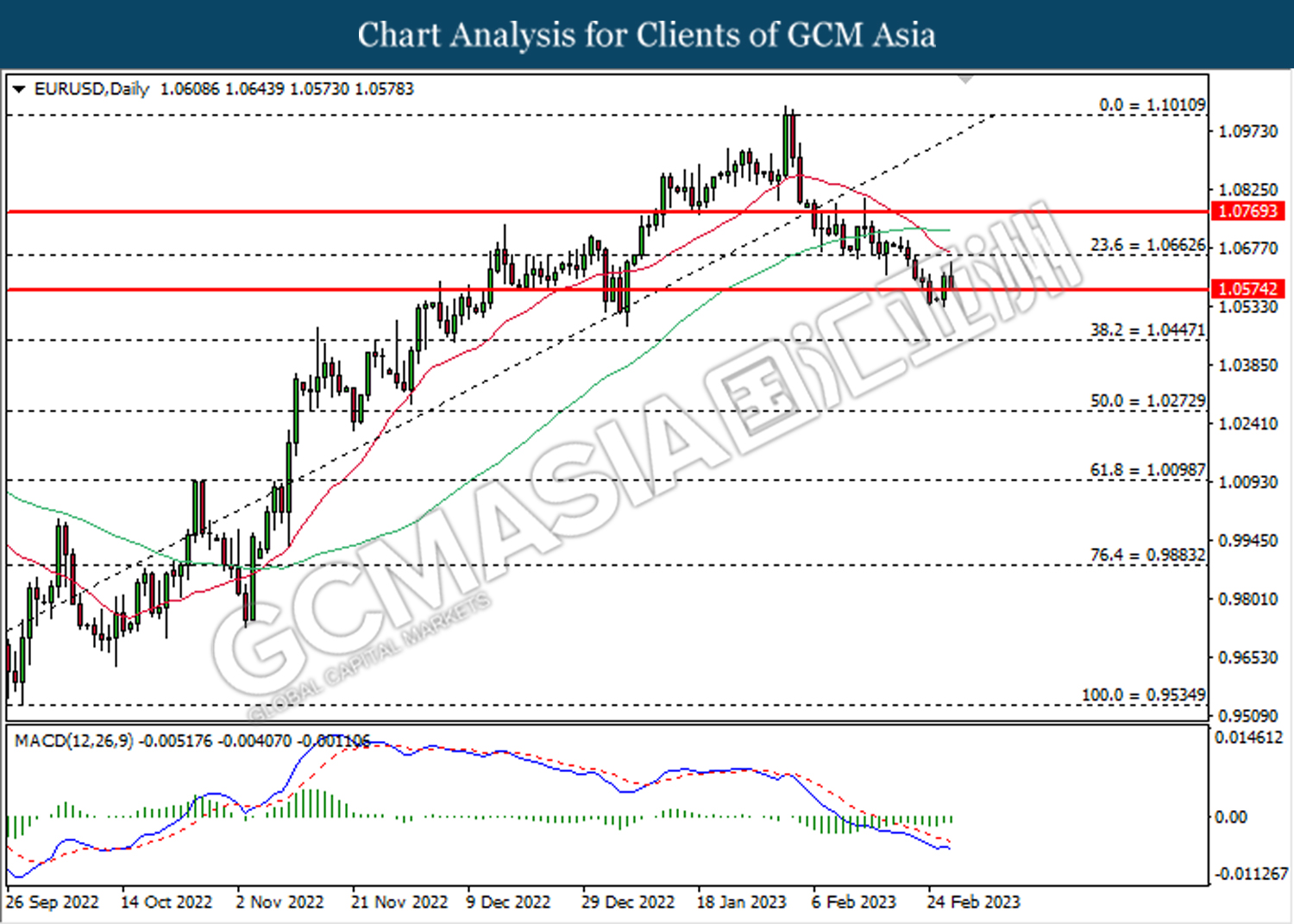
Task: Click the OHLC values next to EURUSD,Daily
Action: (287, 89)
